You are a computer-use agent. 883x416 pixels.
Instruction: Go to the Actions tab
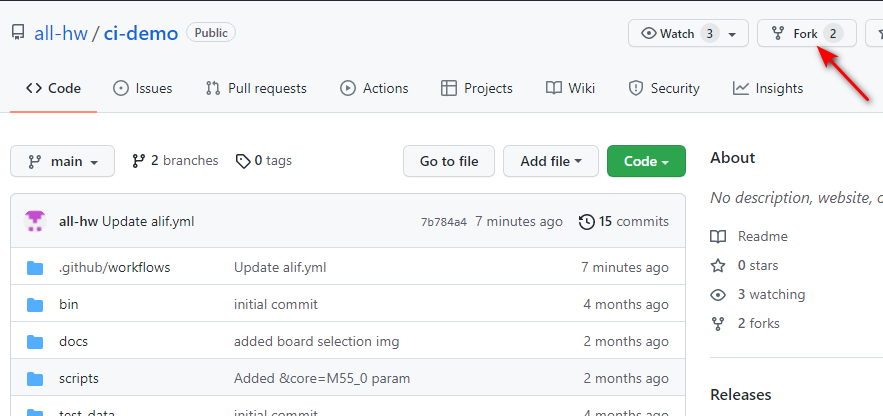click(x=374, y=88)
